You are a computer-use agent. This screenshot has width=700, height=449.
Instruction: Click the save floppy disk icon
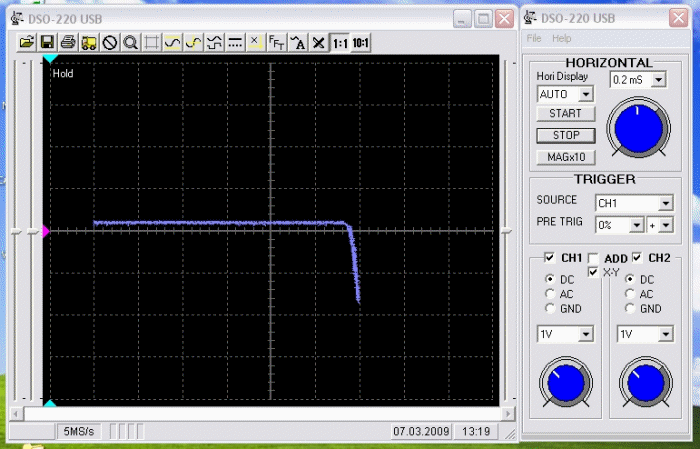point(47,42)
